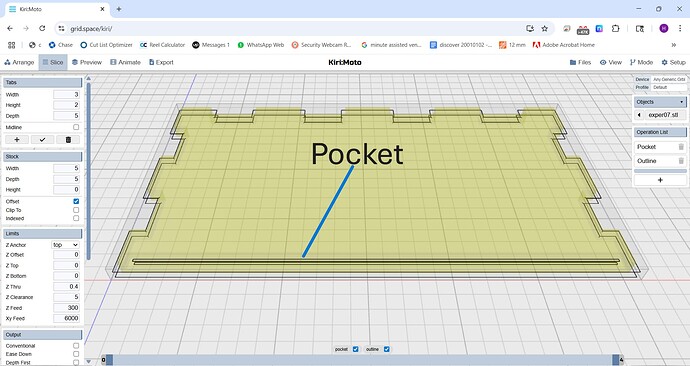
Task: Toggle the outline layer visibility checkbox
Action: pyautogui.click(x=386, y=349)
